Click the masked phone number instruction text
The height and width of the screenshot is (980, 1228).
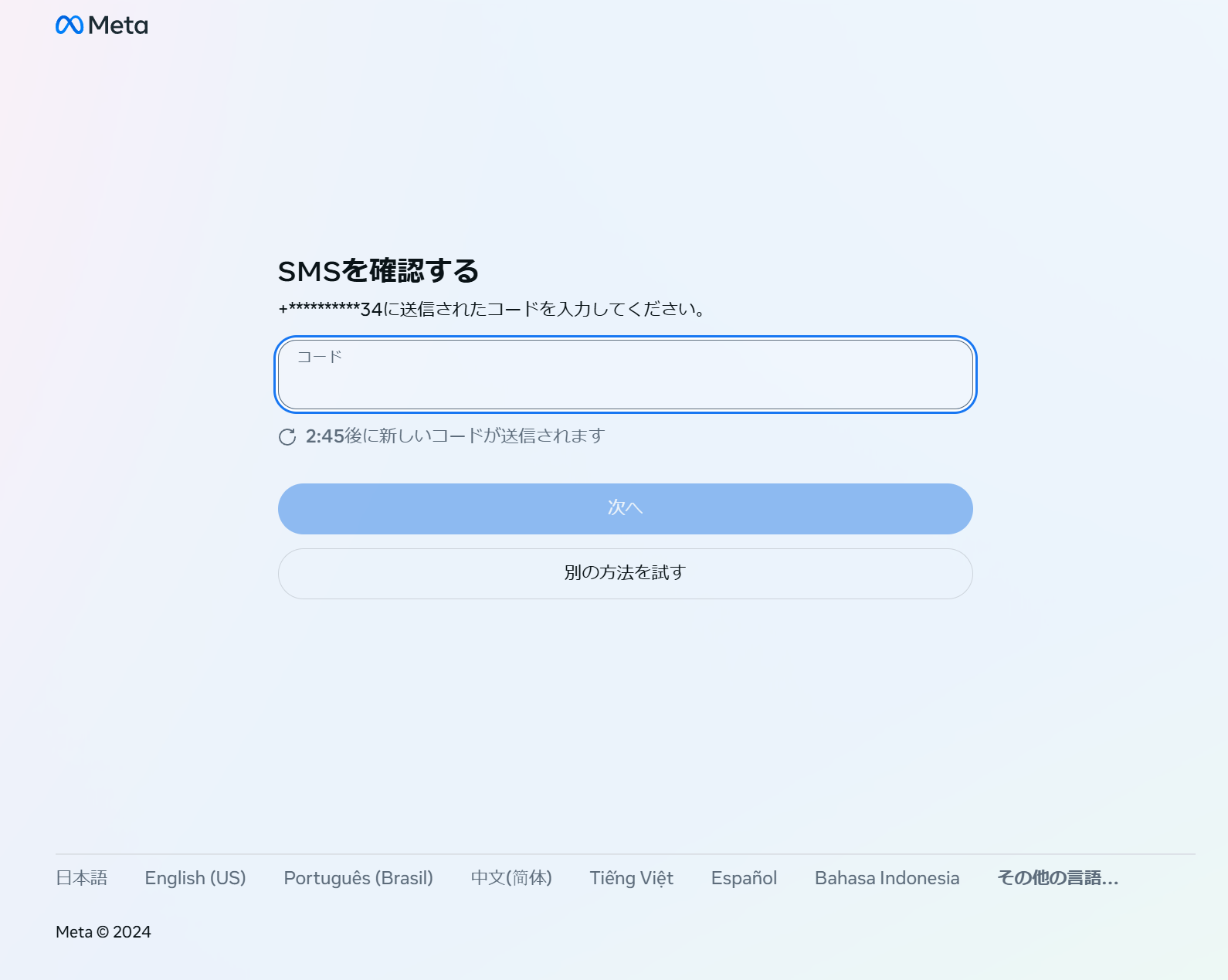331,310
